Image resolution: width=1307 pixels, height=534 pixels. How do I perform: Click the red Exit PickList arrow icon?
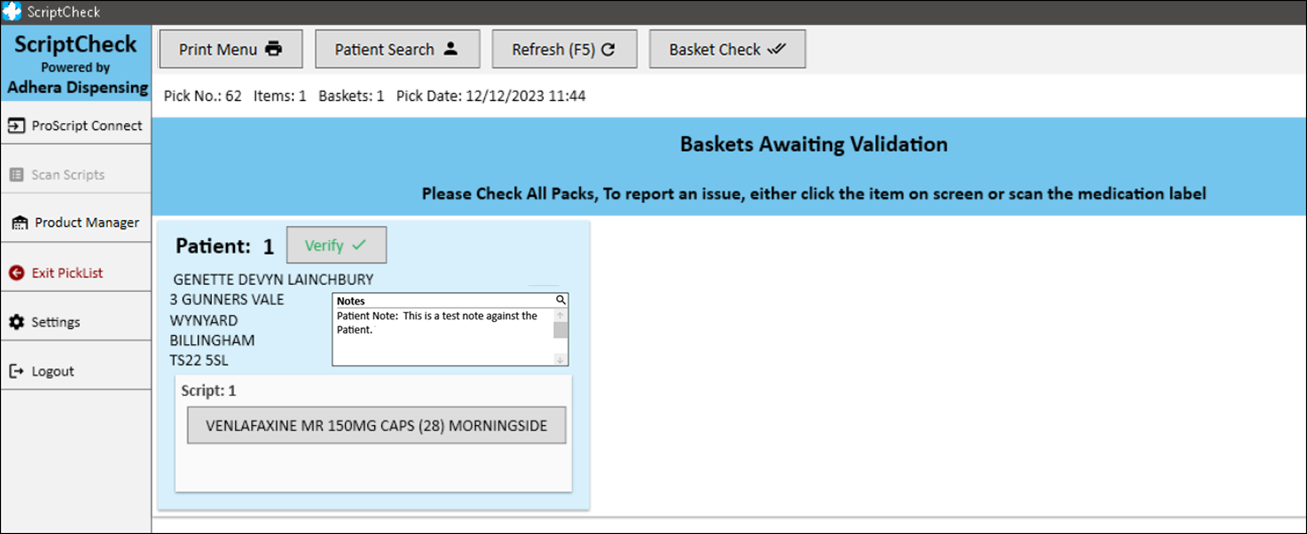tap(16, 273)
